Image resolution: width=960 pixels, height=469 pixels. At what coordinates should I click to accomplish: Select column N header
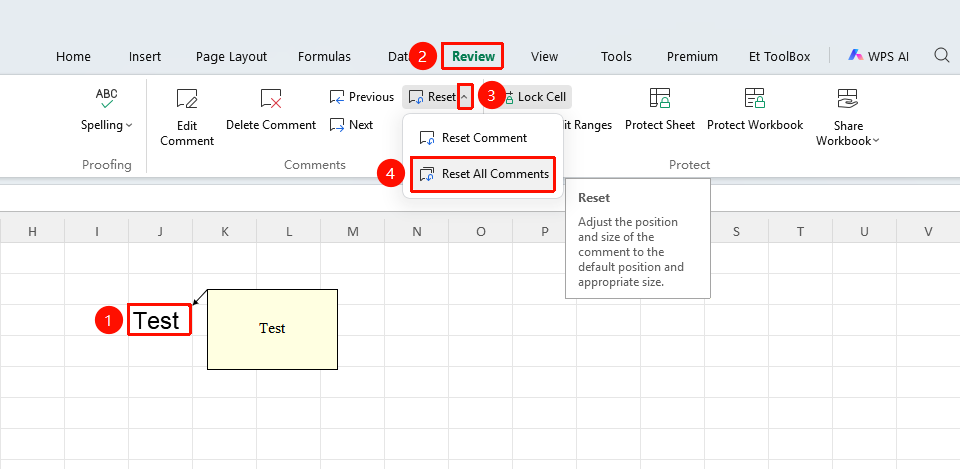[417, 231]
